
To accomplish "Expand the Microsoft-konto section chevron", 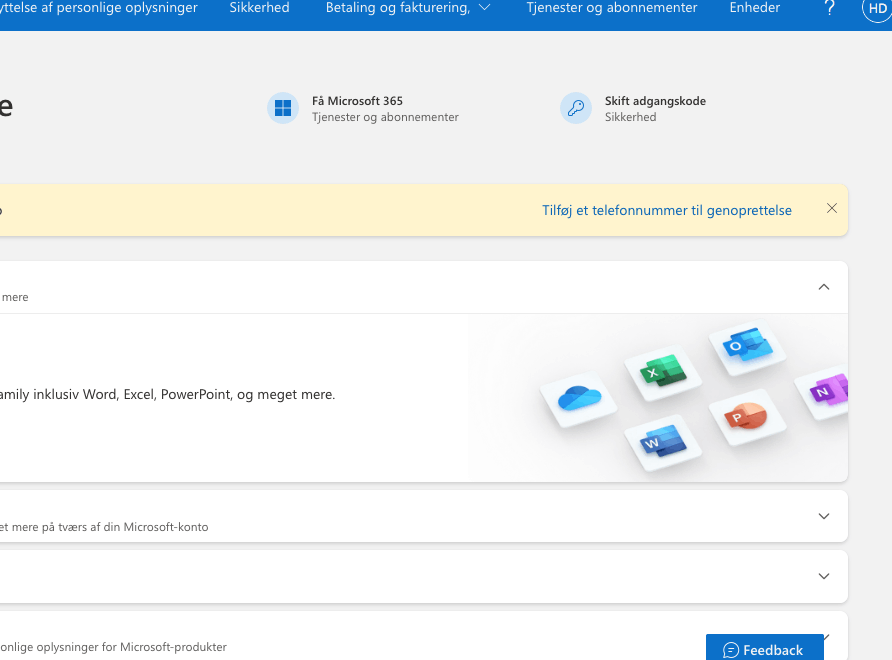I will coord(824,516).
